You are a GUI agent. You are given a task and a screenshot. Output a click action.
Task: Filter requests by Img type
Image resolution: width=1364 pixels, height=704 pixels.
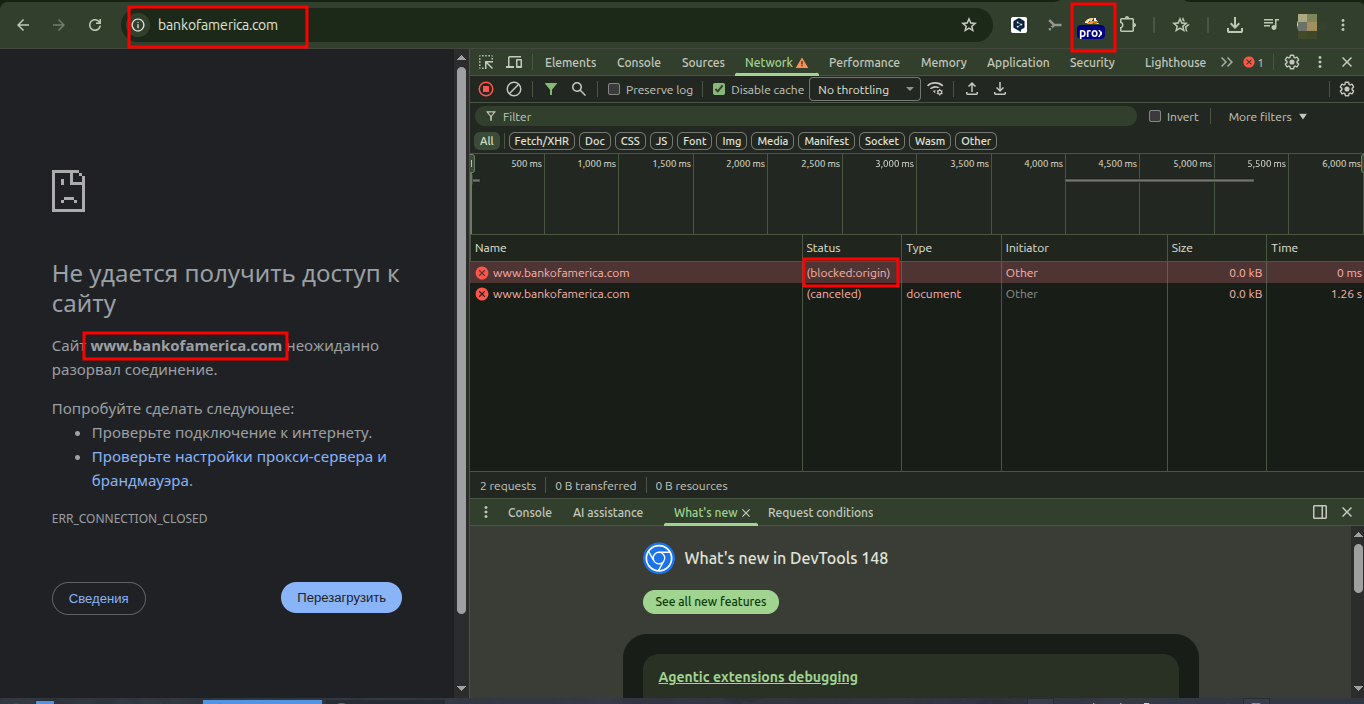pos(732,141)
